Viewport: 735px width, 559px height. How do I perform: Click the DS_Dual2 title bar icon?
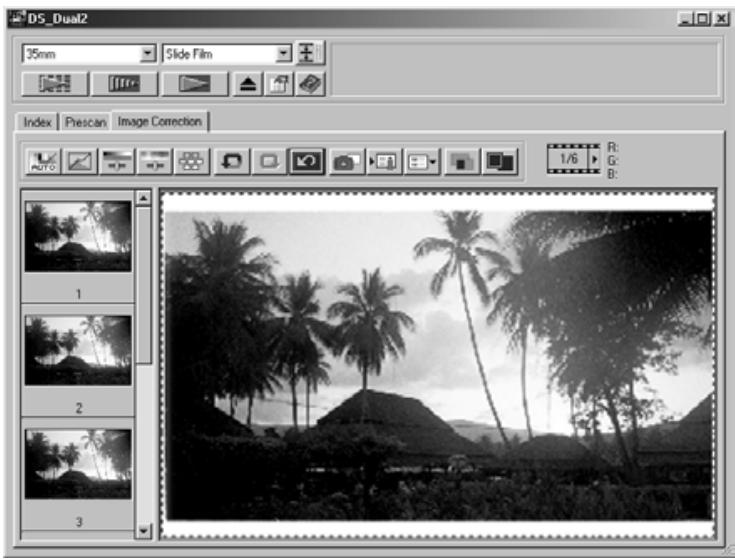pos(18,19)
